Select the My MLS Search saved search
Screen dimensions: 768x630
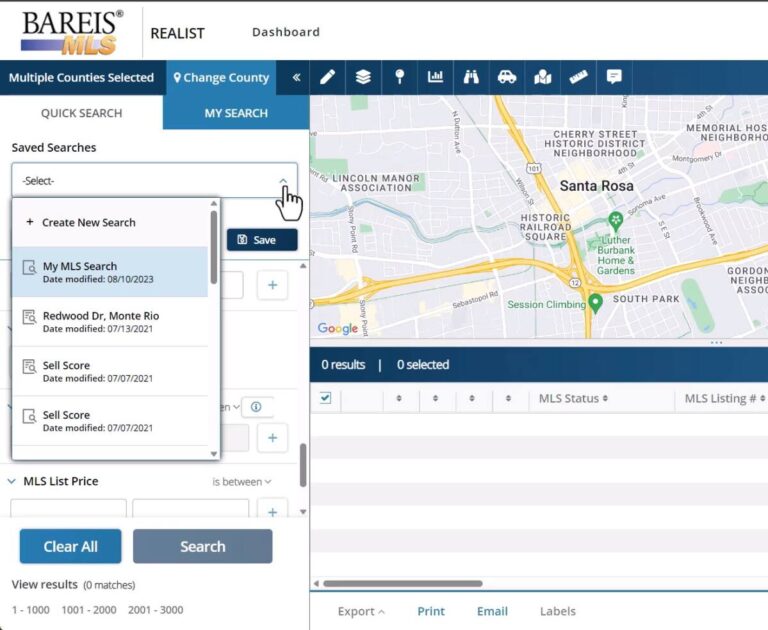(x=110, y=272)
